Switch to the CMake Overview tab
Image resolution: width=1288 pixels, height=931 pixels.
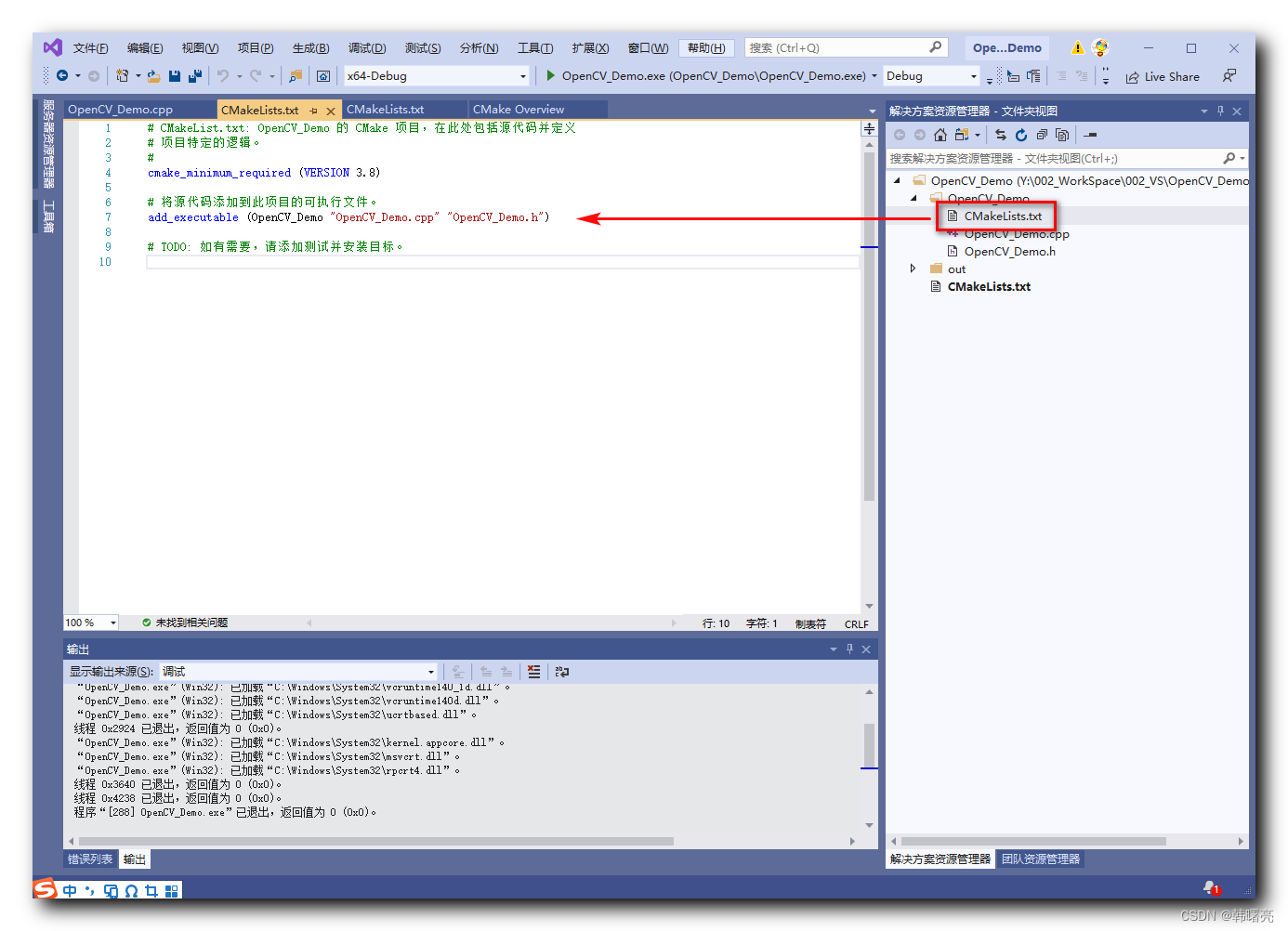click(x=539, y=110)
